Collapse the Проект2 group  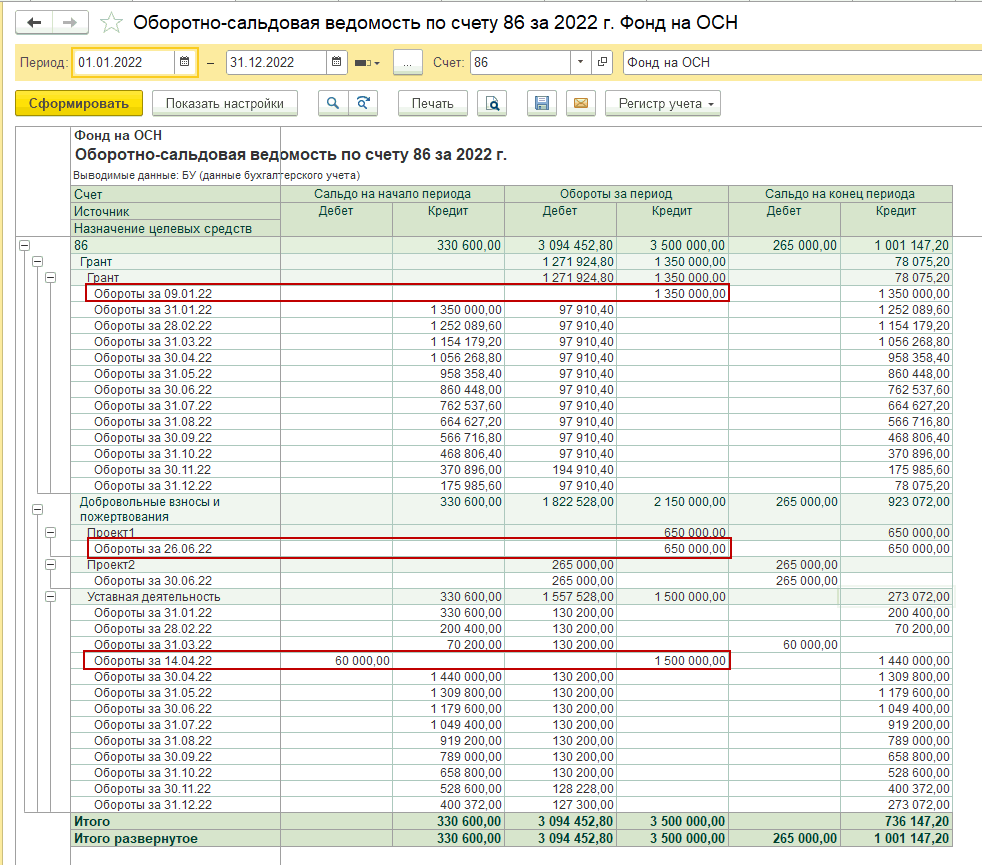[52, 565]
